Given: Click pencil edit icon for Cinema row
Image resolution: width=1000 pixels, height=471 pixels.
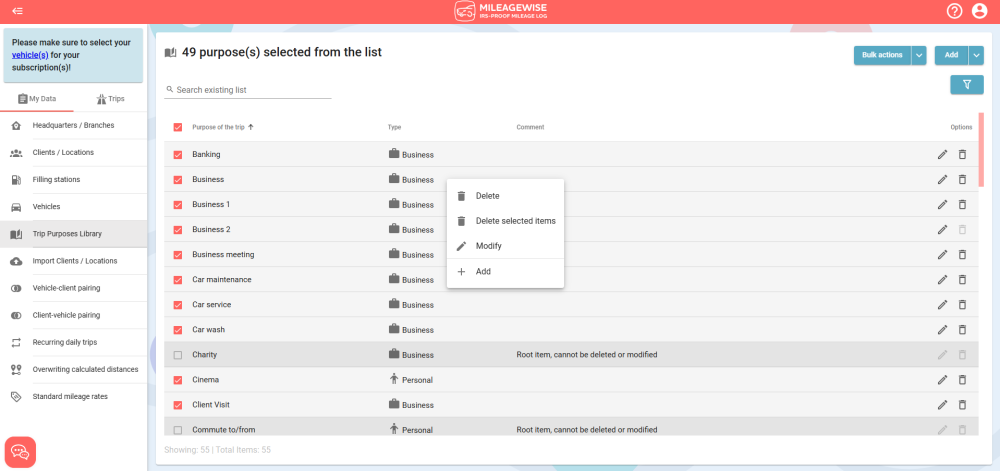Looking at the screenshot, I should tap(942, 380).
